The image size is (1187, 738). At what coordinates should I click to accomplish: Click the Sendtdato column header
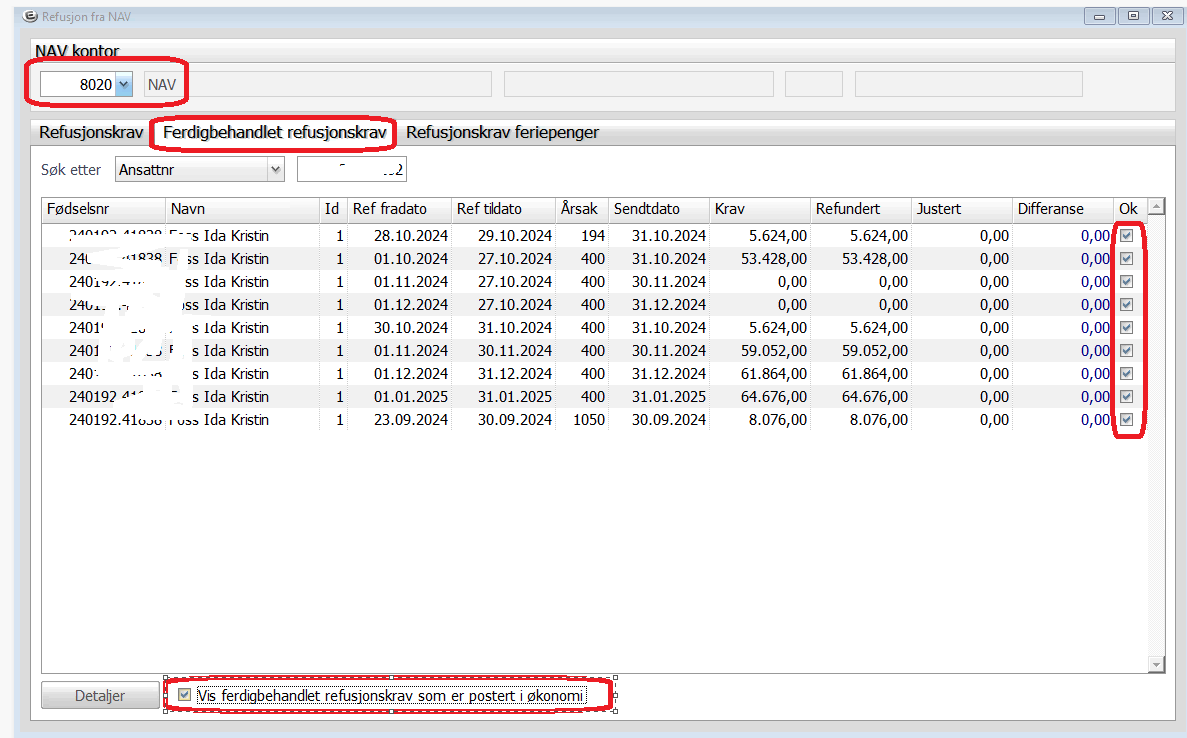659,209
